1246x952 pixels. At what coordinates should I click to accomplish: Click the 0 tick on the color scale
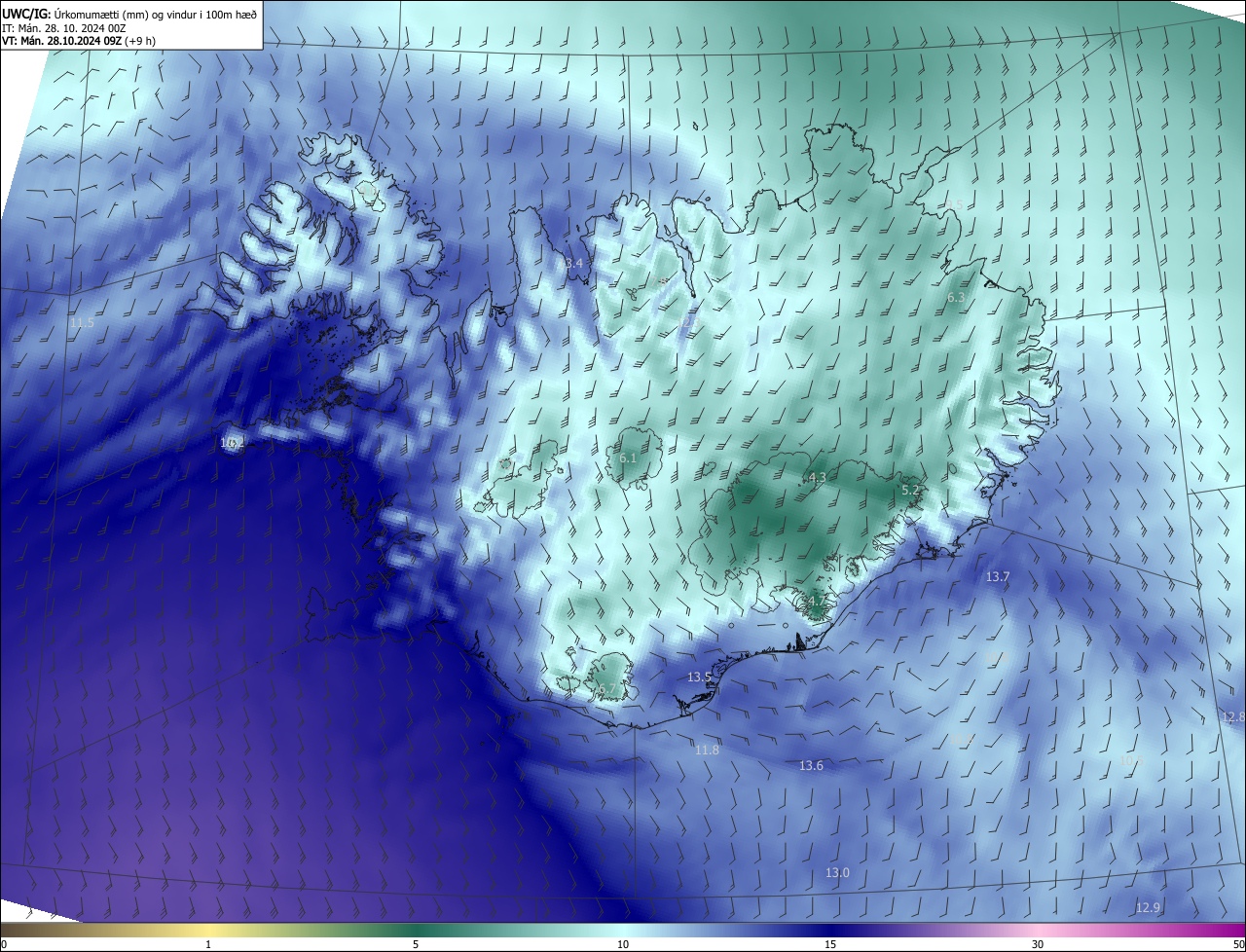4,945
